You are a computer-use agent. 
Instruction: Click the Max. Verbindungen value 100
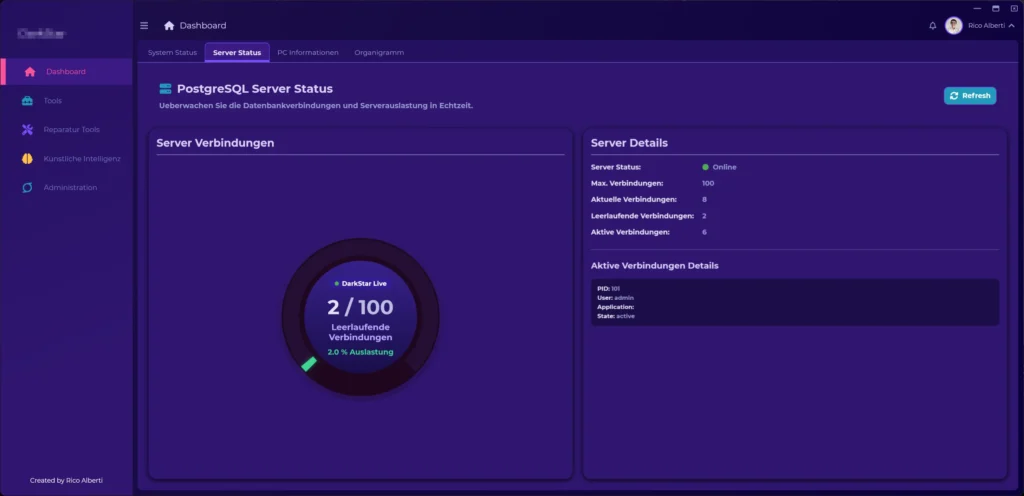click(x=708, y=183)
